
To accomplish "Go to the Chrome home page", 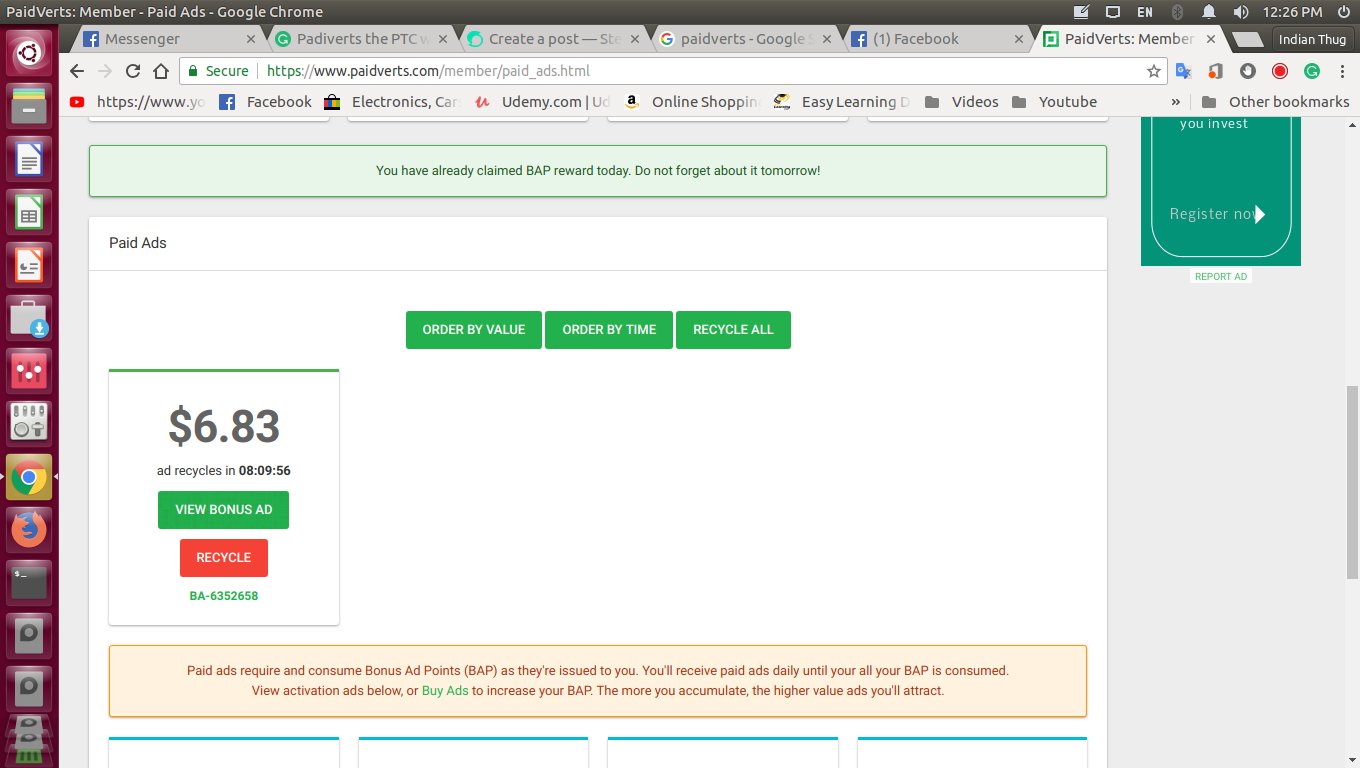I will [x=161, y=71].
